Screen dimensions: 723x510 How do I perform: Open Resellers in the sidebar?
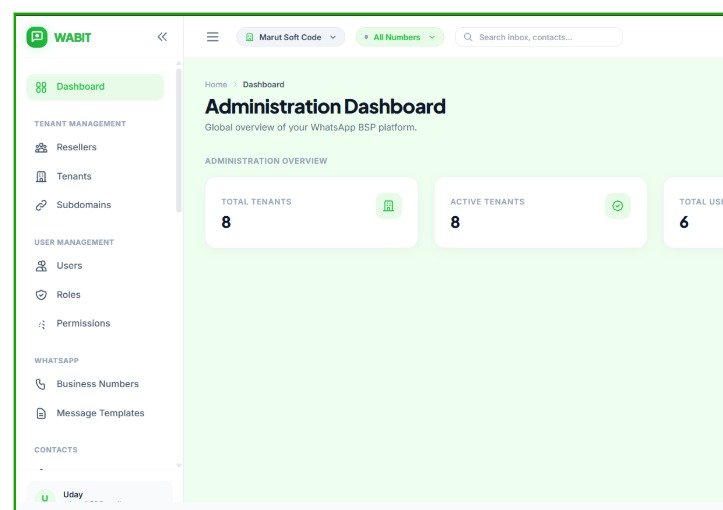point(95,148)
